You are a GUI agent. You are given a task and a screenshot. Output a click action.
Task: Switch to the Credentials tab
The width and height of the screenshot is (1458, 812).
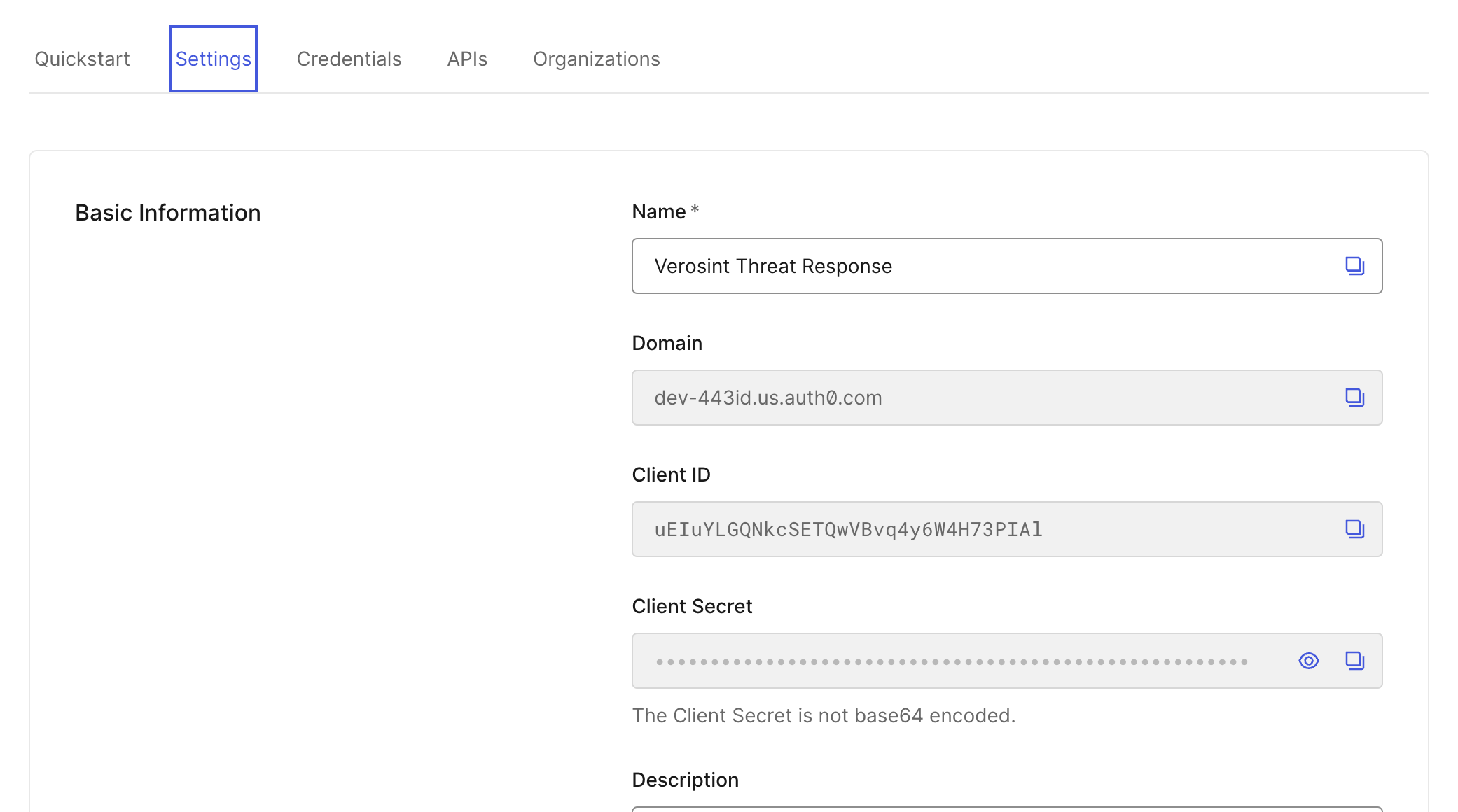349,59
